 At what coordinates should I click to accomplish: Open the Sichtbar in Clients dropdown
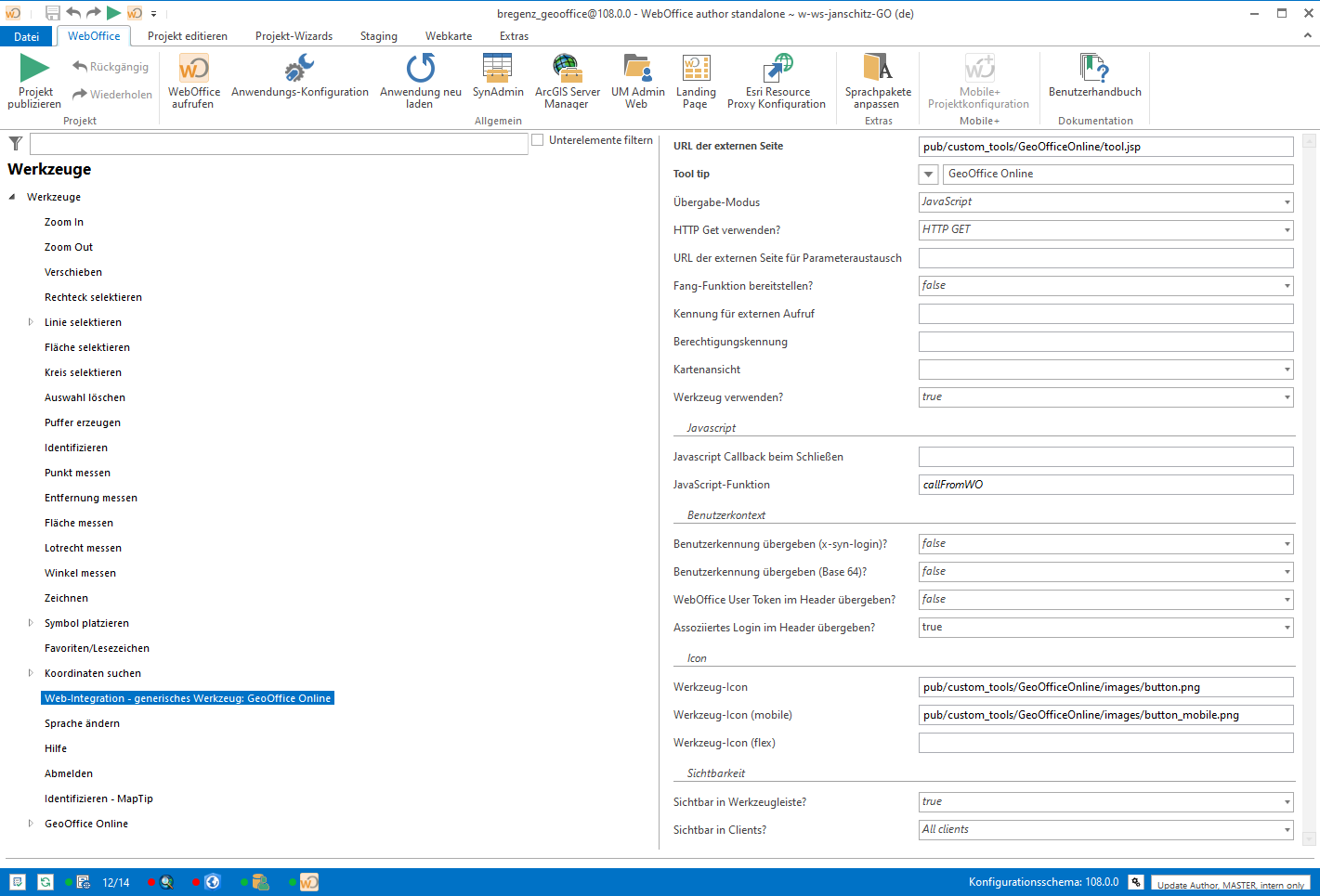[x=1287, y=829]
